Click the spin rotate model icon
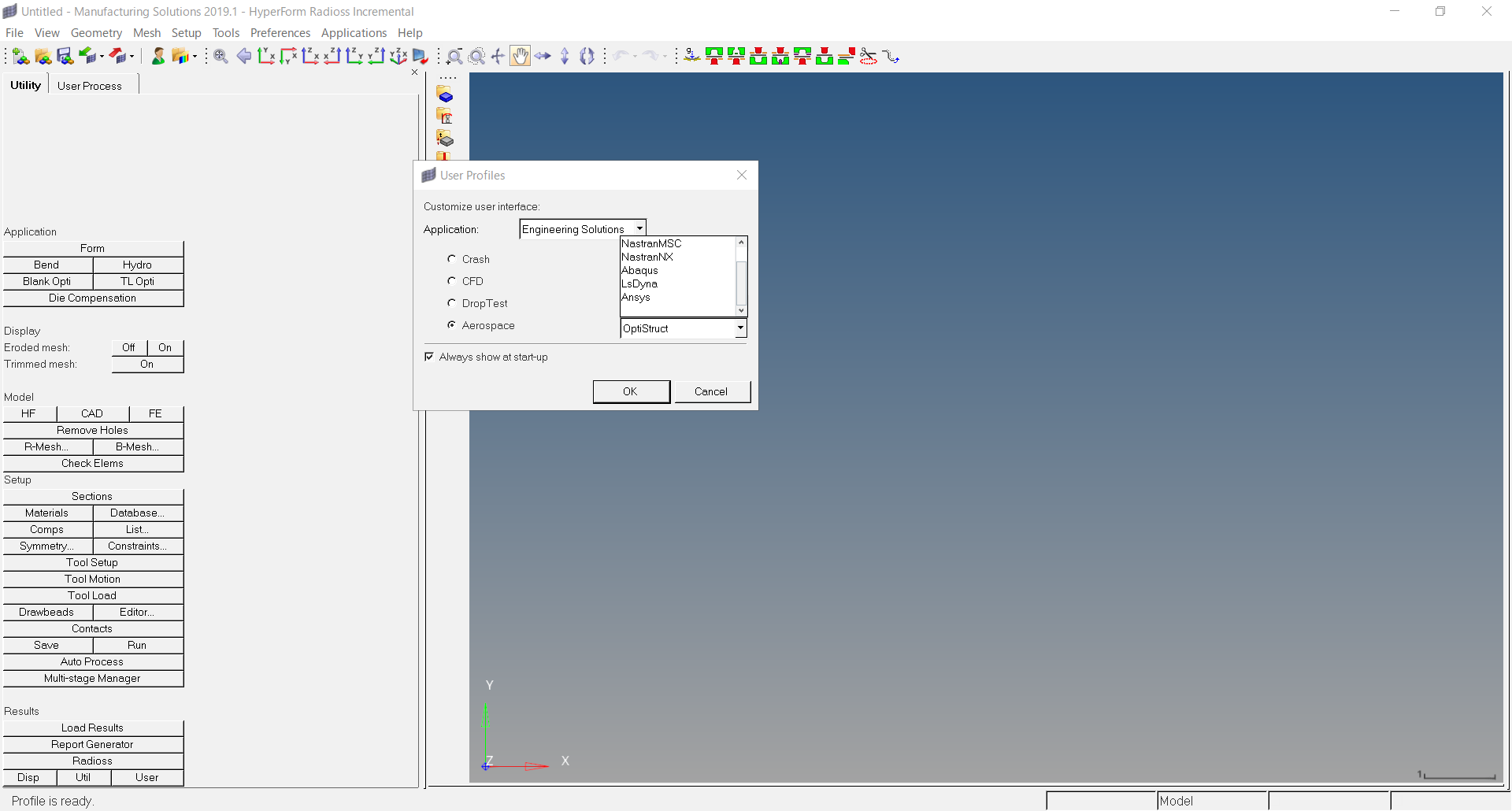The width and height of the screenshot is (1512, 811). (x=587, y=57)
